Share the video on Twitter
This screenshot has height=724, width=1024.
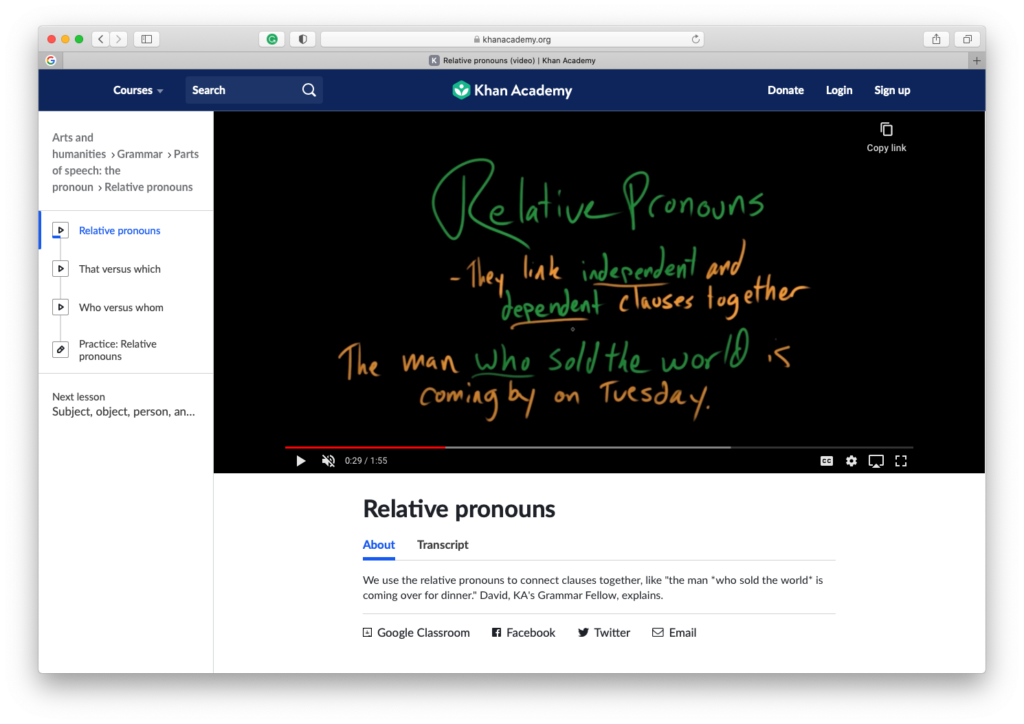[603, 632]
